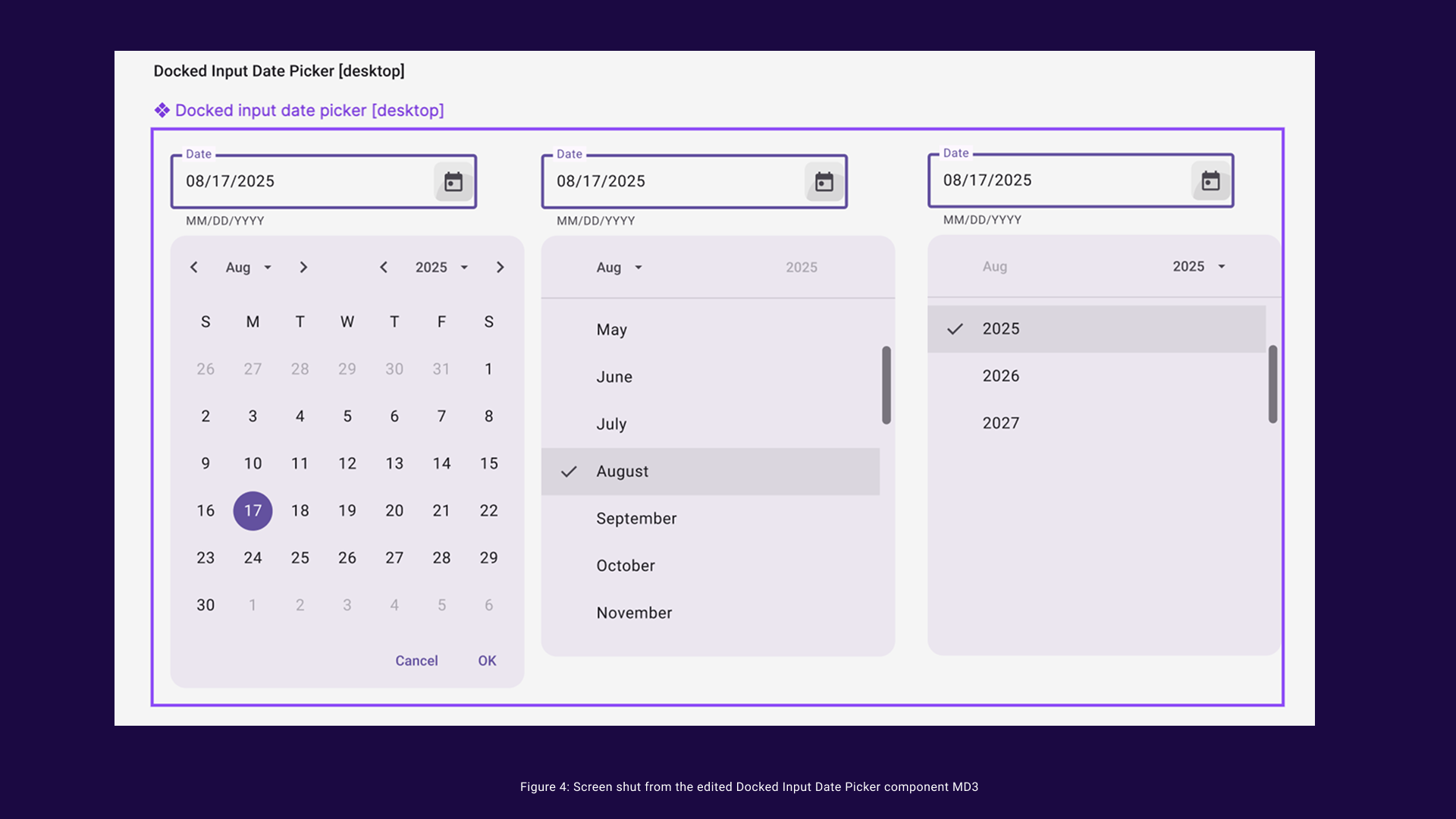The width and height of the screenshot is (1456, 819).
Task: Advance to next year after 2025
Action: point(500,268)
